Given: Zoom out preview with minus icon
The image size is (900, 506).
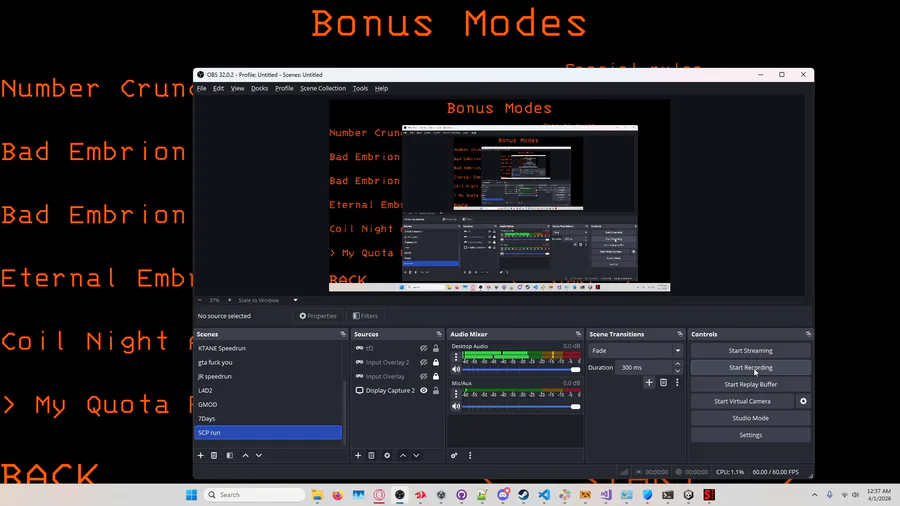Looking at the screenshot, I should point(200,300).
